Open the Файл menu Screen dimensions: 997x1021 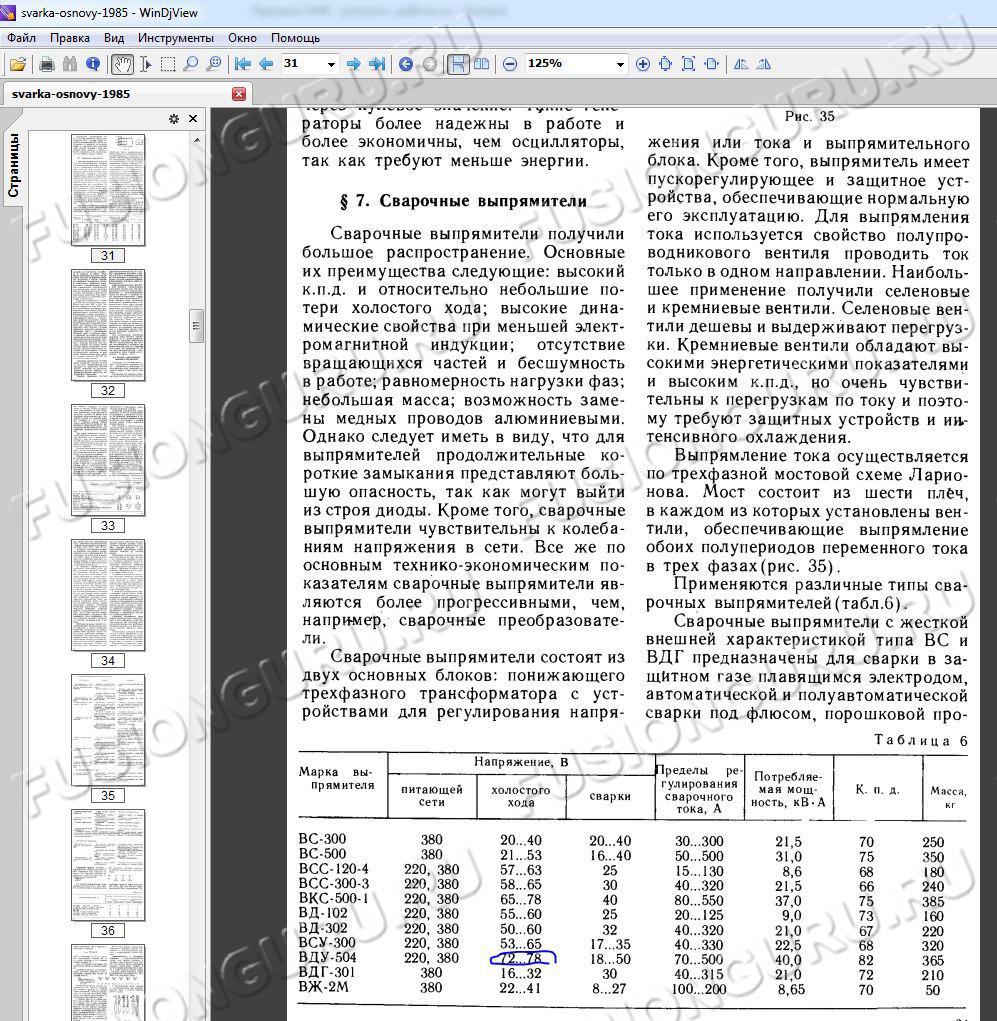point(21,38)
